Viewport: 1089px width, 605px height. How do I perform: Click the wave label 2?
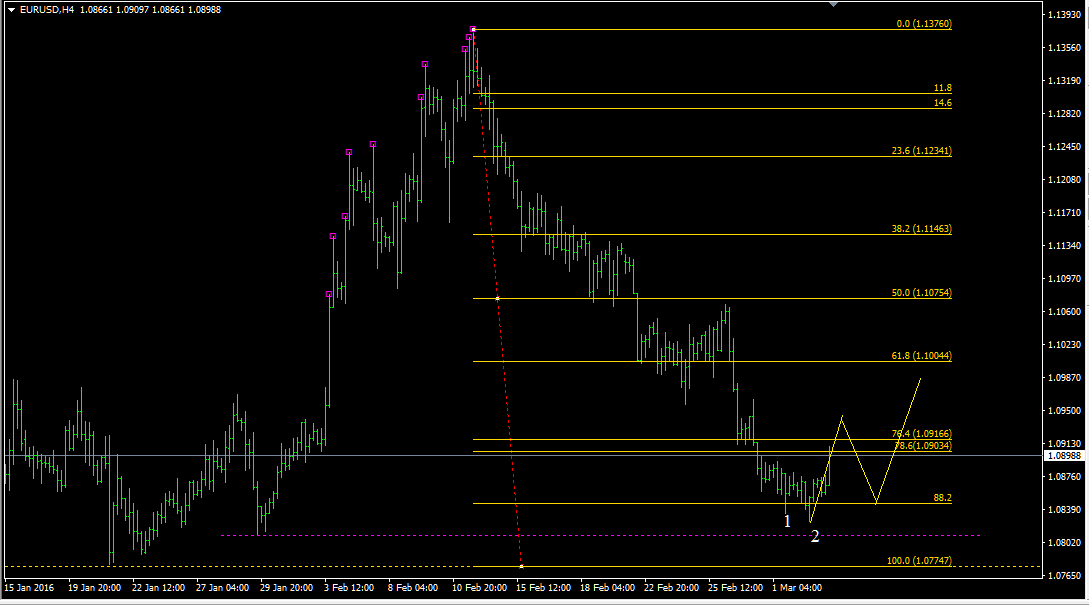pyautogui.click(x=815, y=536)
